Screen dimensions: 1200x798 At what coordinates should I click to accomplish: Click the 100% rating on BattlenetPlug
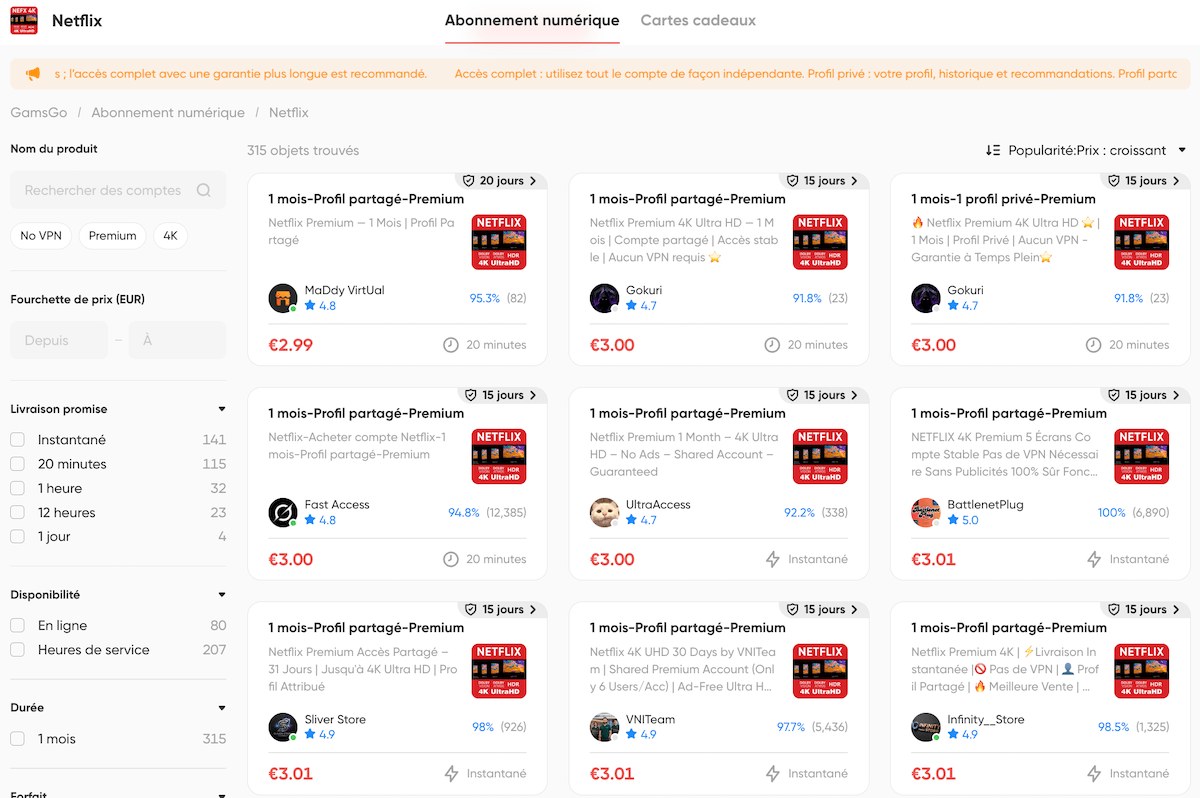pyautogui.click(x=1111, y=513)
